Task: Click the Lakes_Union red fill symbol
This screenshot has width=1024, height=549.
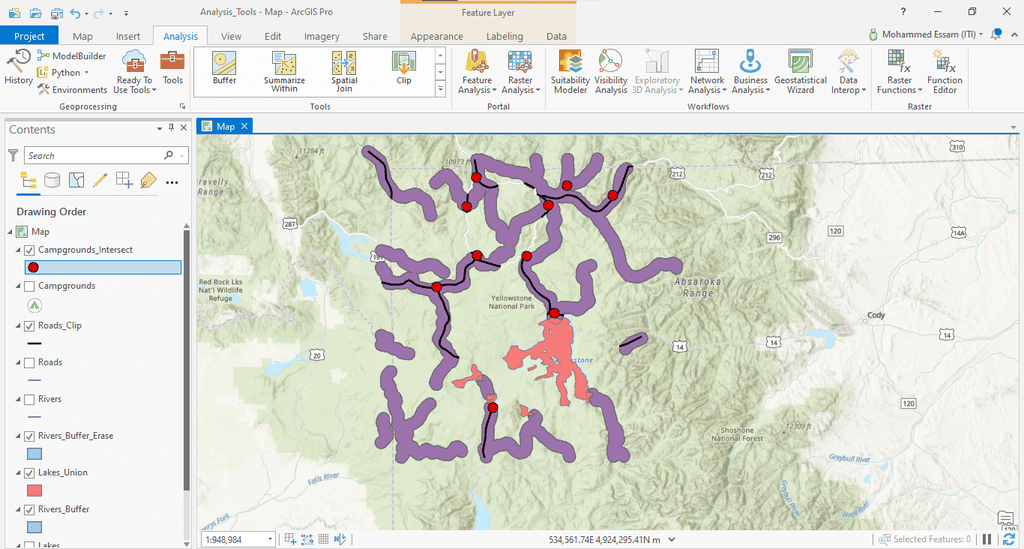Action: [x=34, y=490]
